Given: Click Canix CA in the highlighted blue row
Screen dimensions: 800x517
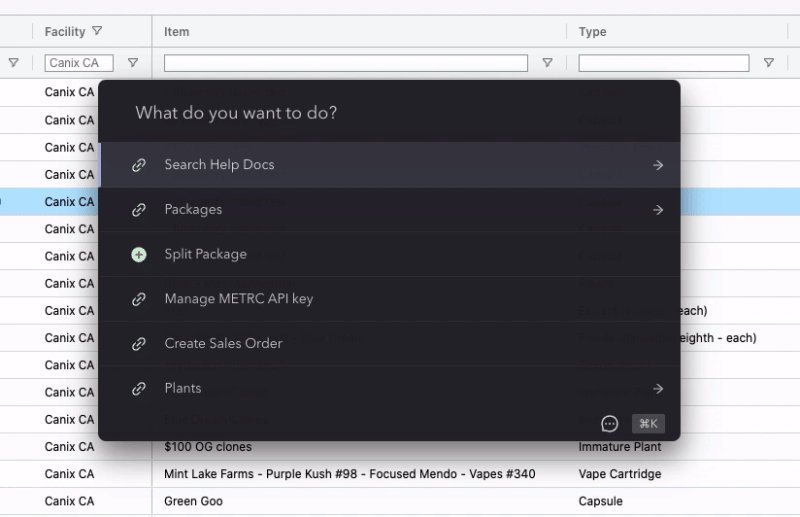Looking at the screenshot, I should pos(69,202).
